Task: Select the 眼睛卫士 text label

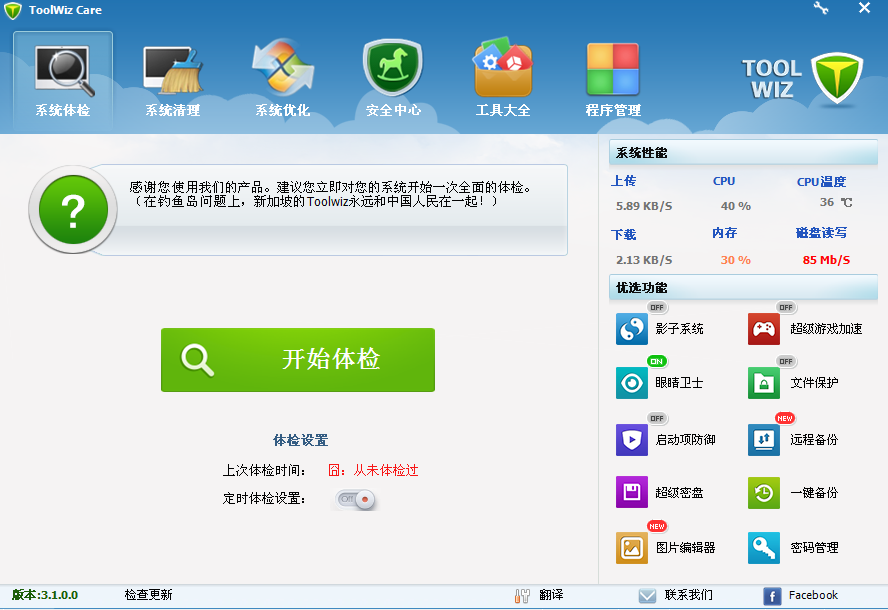Action: pos(679,383)
